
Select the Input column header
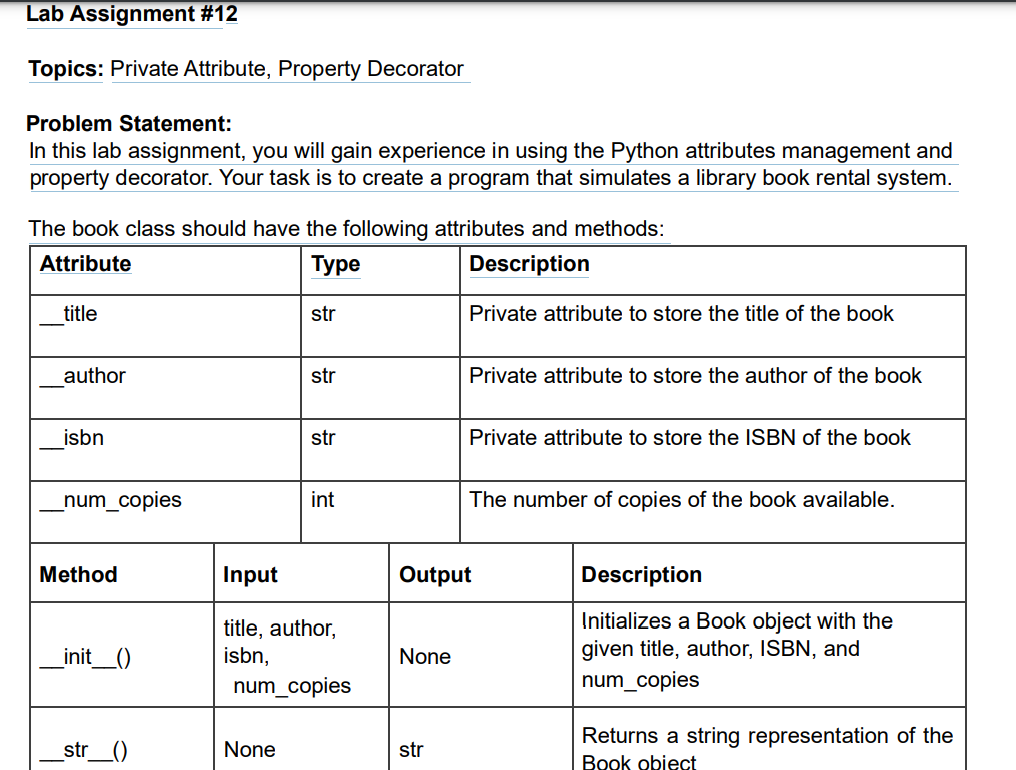[250, 574]
